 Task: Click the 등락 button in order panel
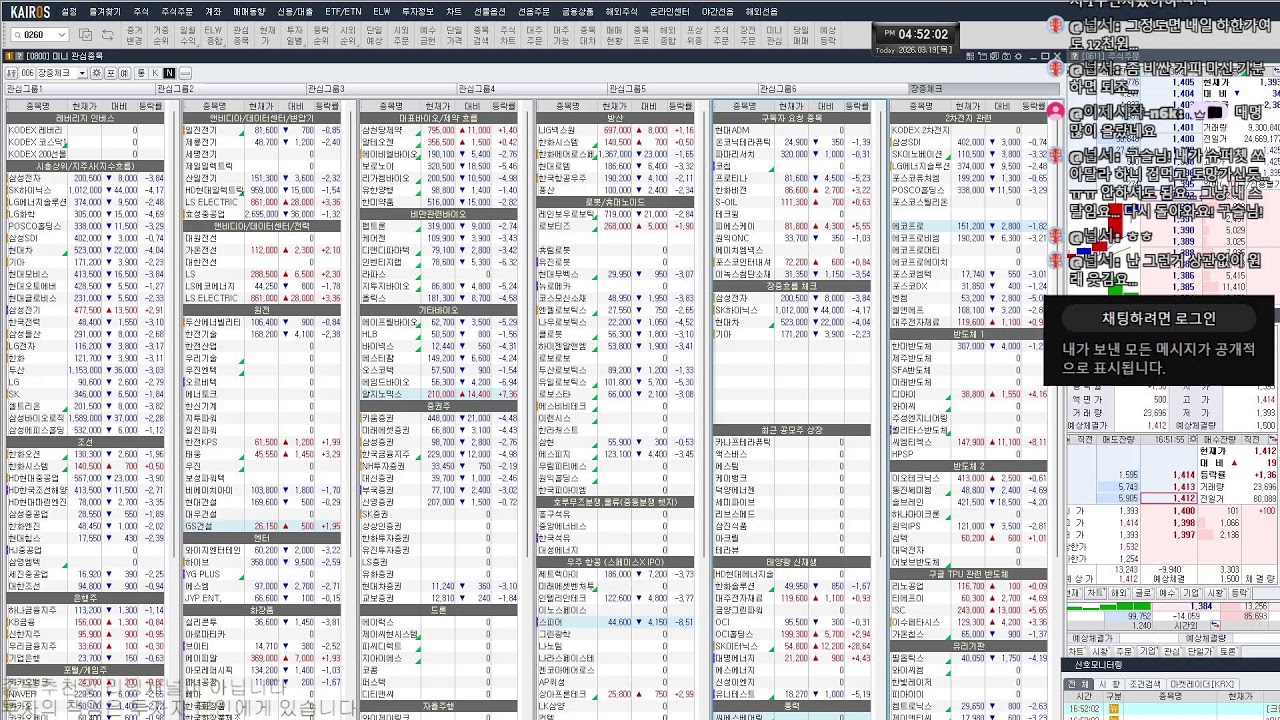(x=1239, y=593)
